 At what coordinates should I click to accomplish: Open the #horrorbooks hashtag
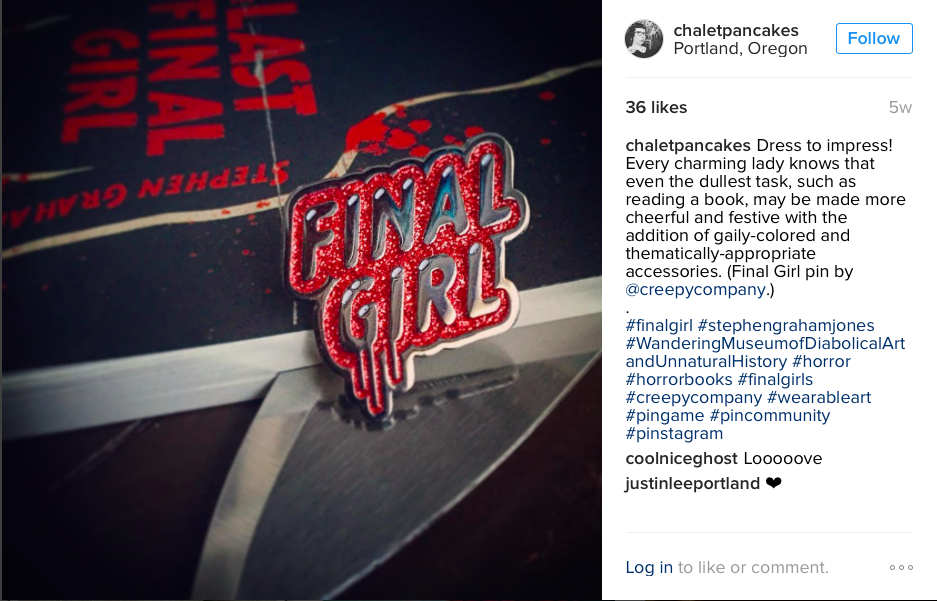click(679, 379)
